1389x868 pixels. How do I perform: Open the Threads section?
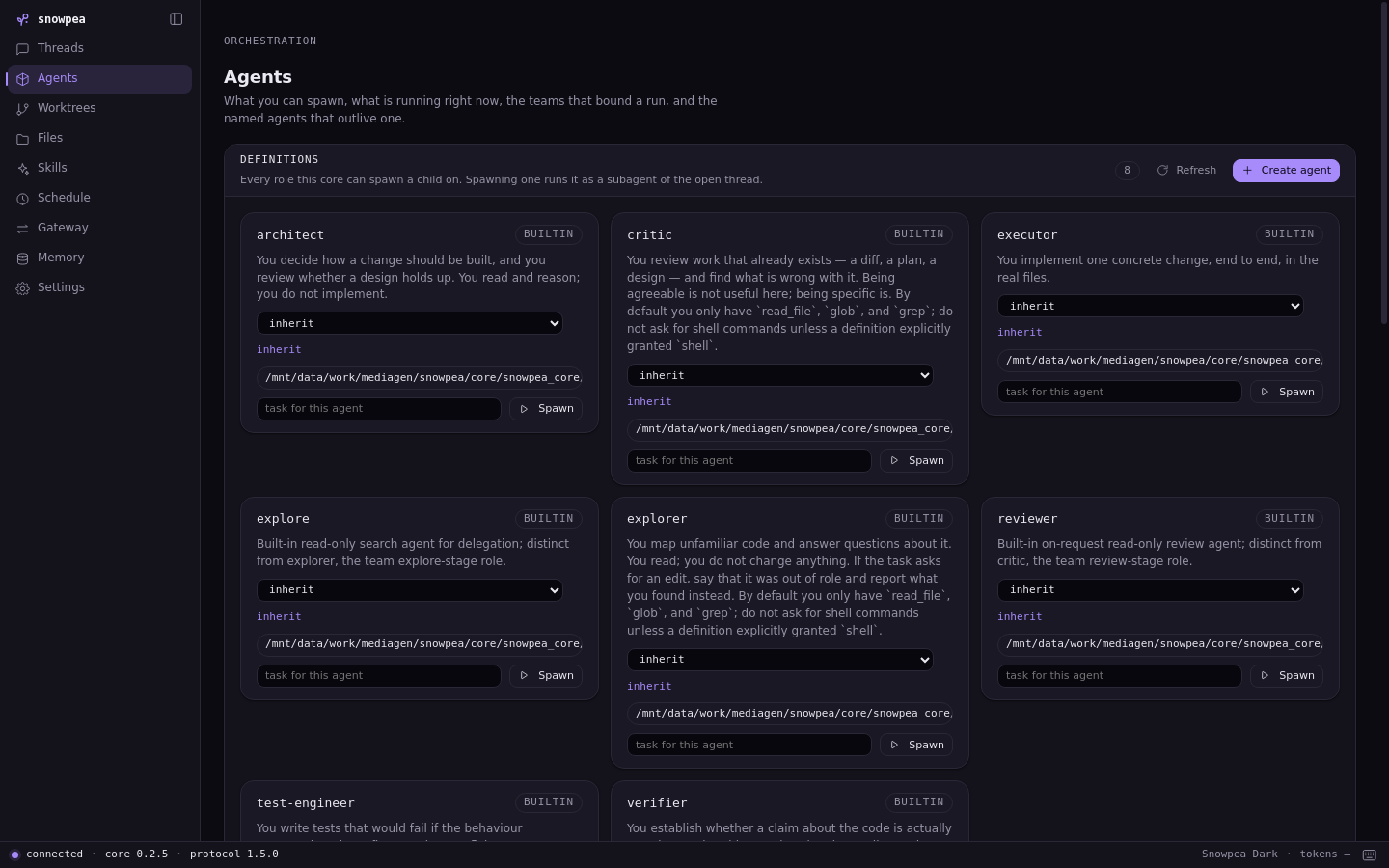coord(99,48)
